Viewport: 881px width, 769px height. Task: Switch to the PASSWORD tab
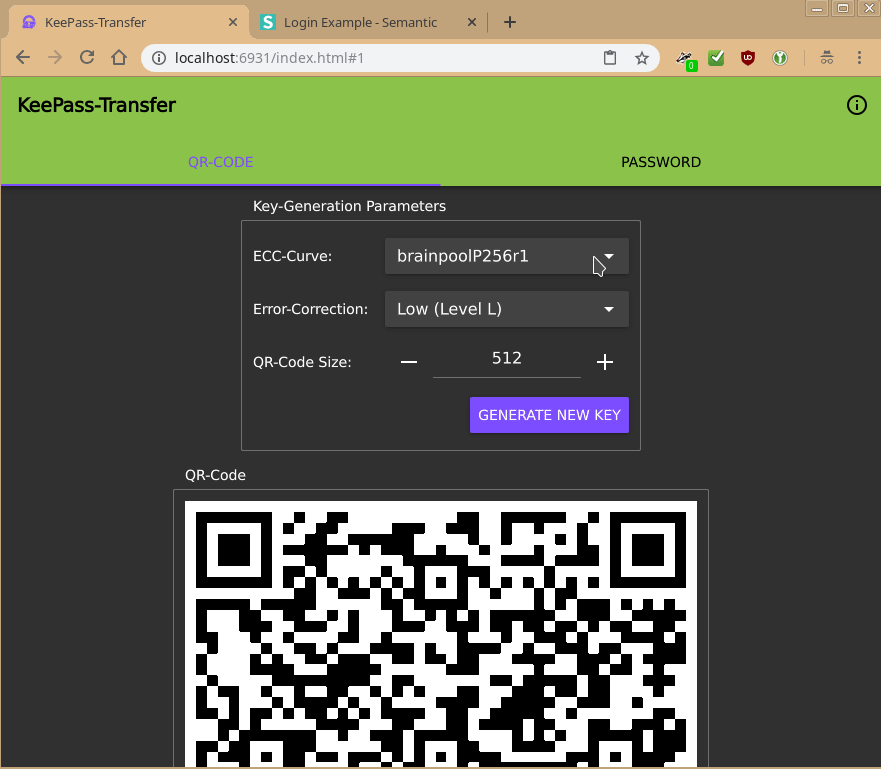661,162
